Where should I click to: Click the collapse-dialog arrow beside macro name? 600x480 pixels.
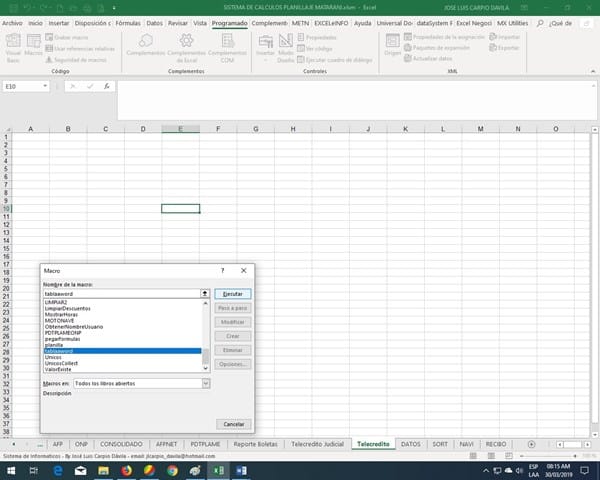point(206,294)
